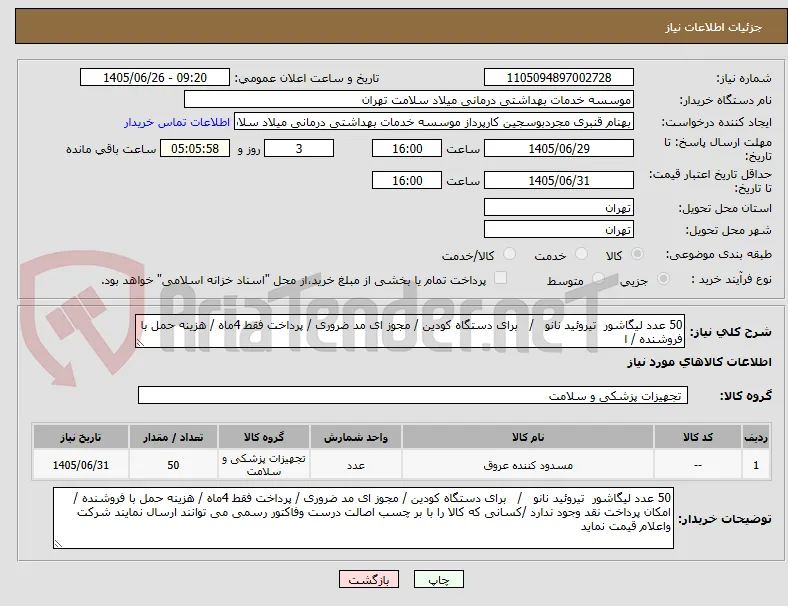Viewport: 788px width, 606px height.
Task: Click the بازگشت back button
Action: [x=369, y=579]
